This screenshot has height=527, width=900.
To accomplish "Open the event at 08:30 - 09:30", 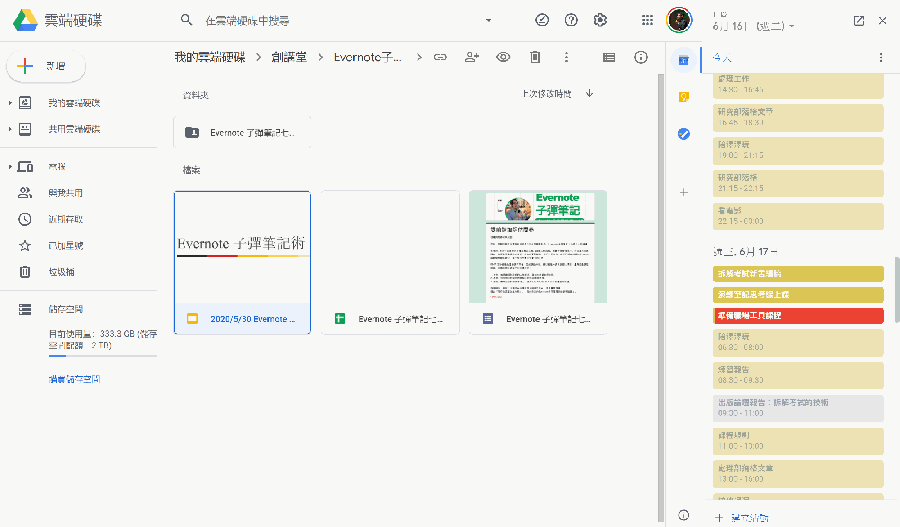I will tap(798, 375).
